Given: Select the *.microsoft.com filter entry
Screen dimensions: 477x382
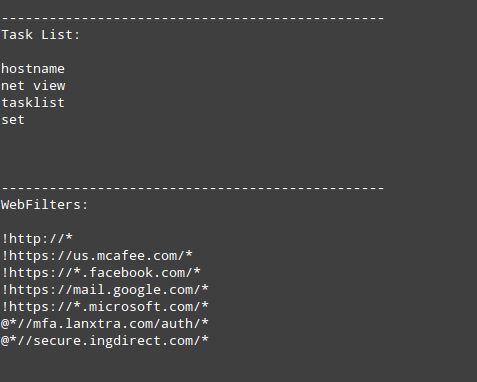Looking at the screenshot, I should click(x=105, y=307).
